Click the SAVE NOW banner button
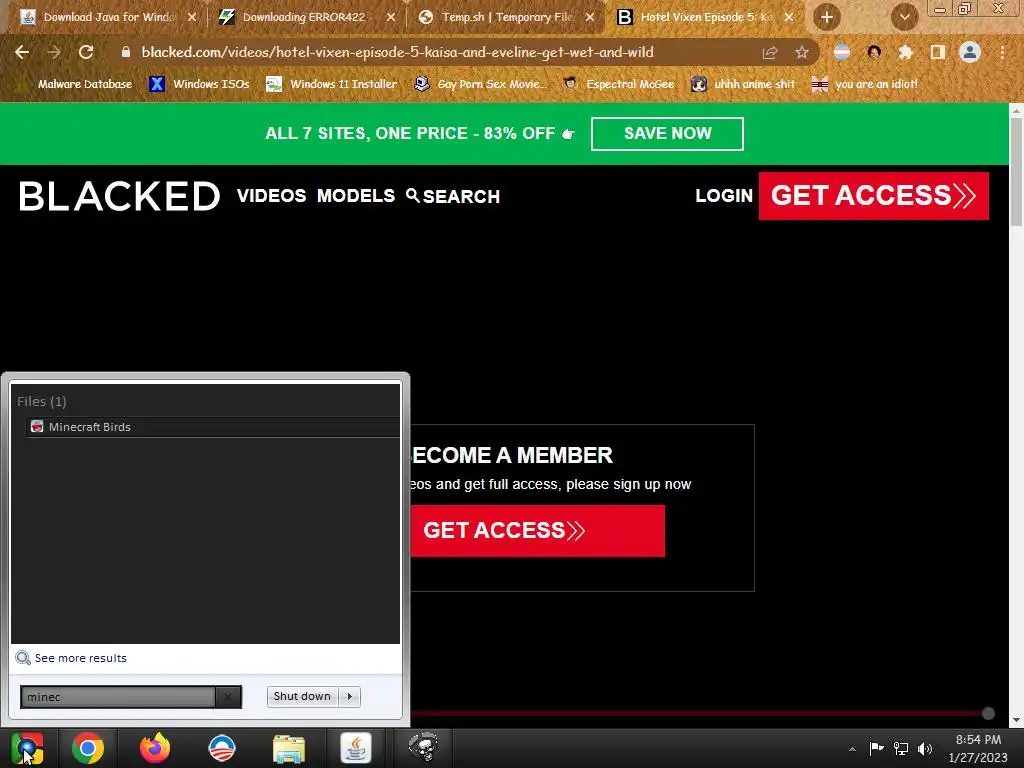1024x768 pixels. [x=667, y=134]
